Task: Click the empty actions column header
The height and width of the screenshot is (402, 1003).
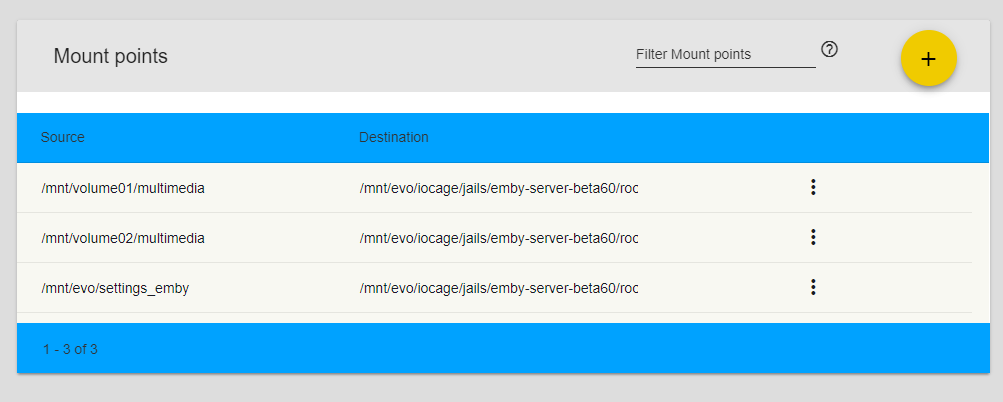Action: coord(813,137)
